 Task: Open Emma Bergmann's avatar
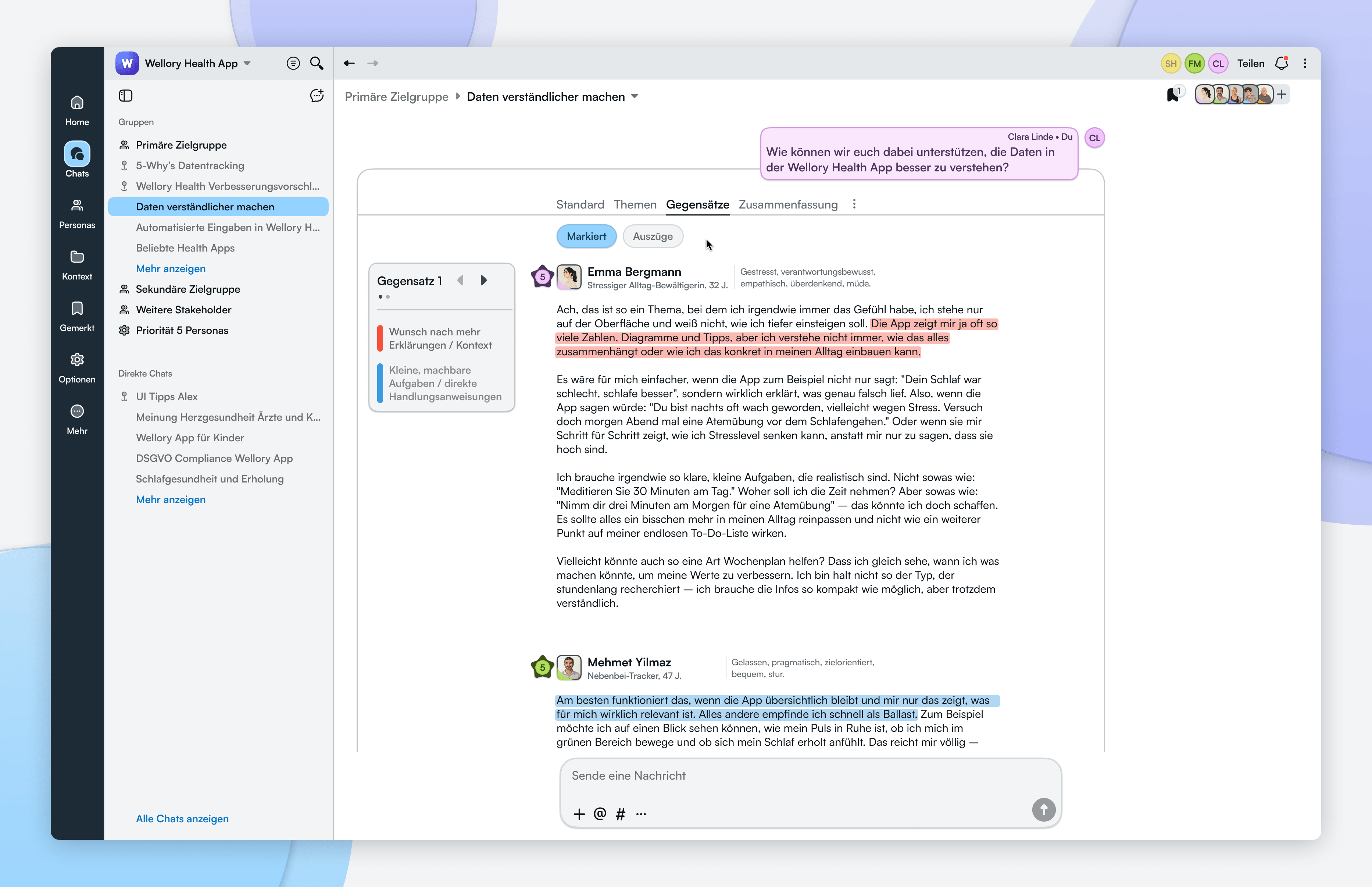click(569, 277)
